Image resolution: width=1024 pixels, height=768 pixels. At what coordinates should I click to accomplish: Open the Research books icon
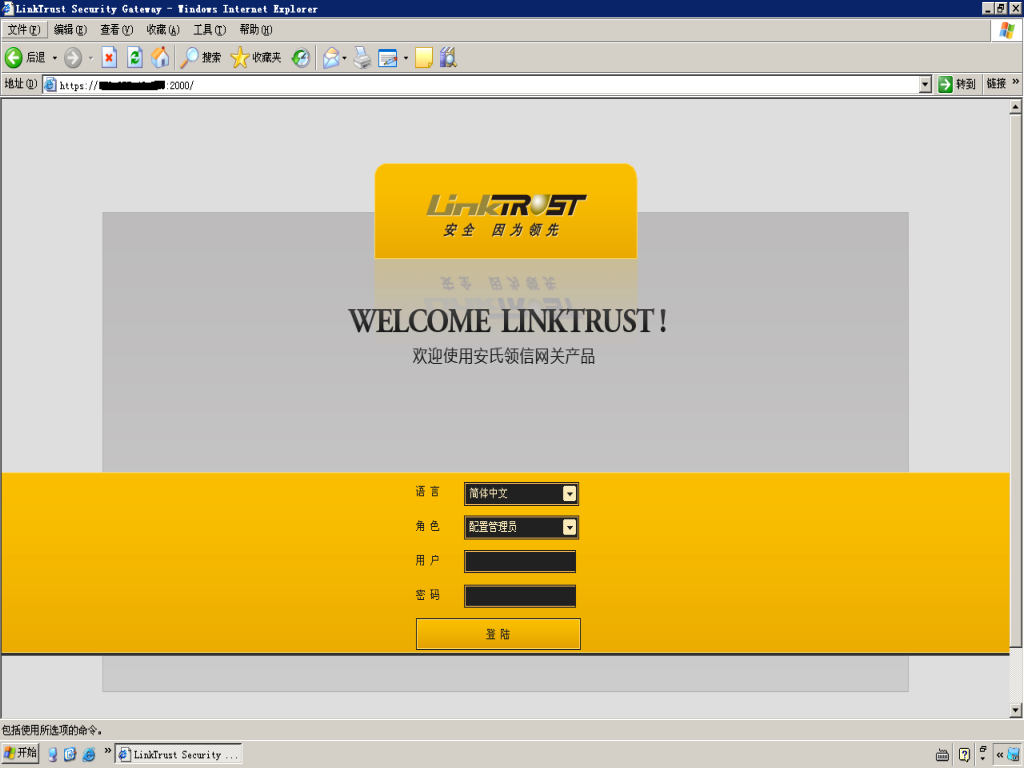coord(448,57)
